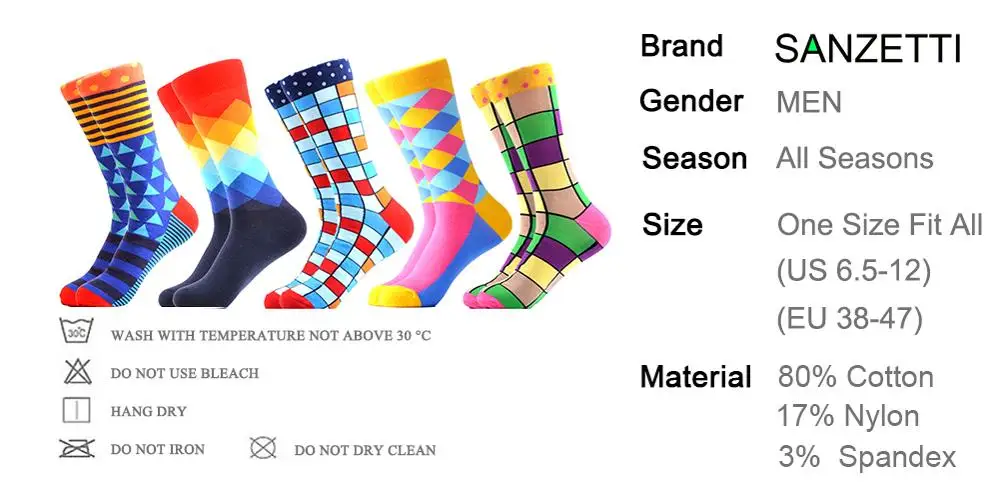Select the pink and yellow argyle sock pair

coord(440,185)
